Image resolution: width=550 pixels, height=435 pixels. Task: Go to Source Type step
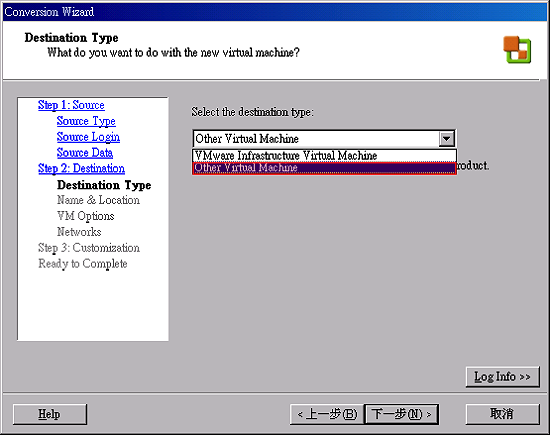(86, 121)
